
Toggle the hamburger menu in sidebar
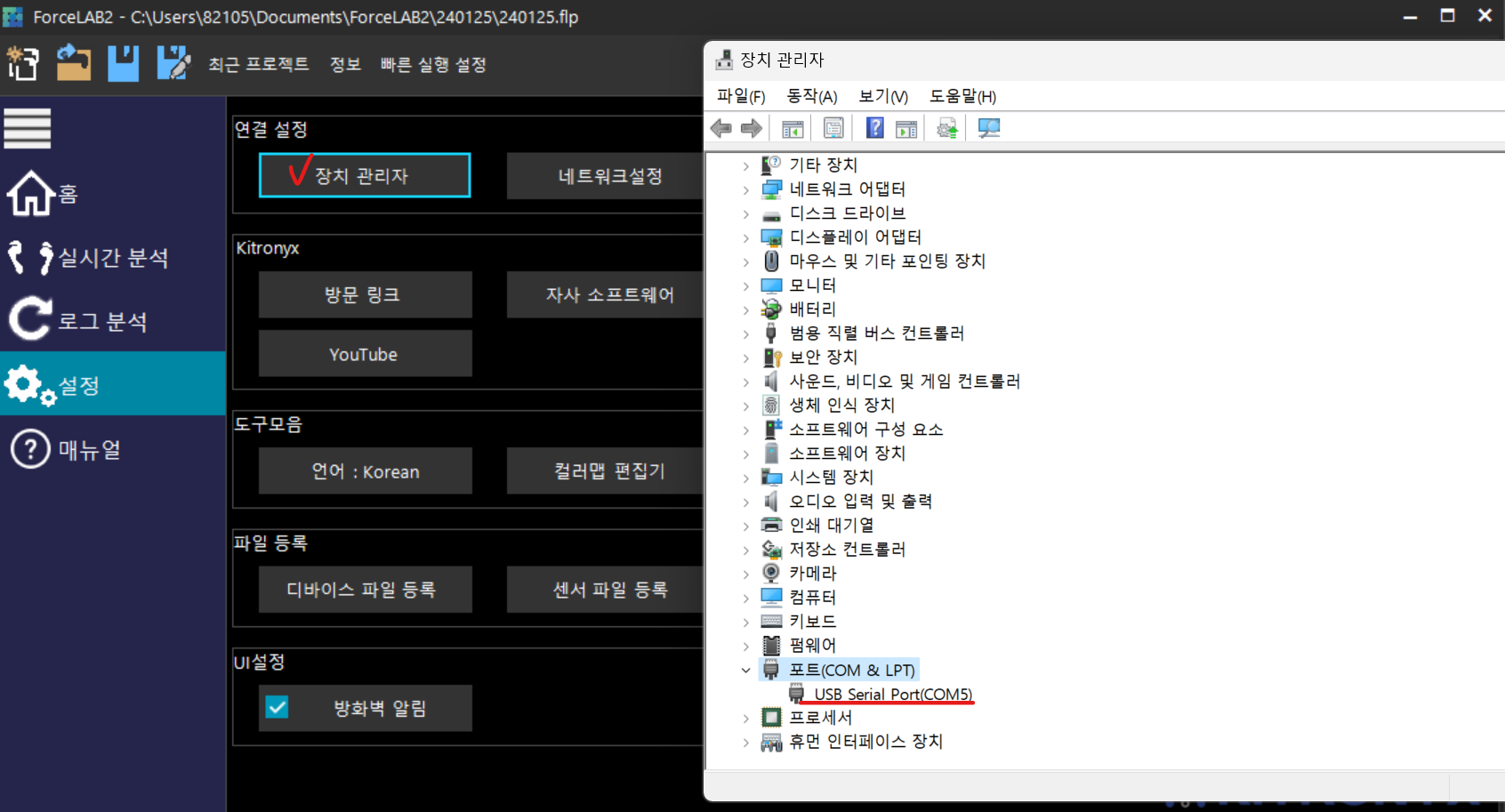[28, 128]
